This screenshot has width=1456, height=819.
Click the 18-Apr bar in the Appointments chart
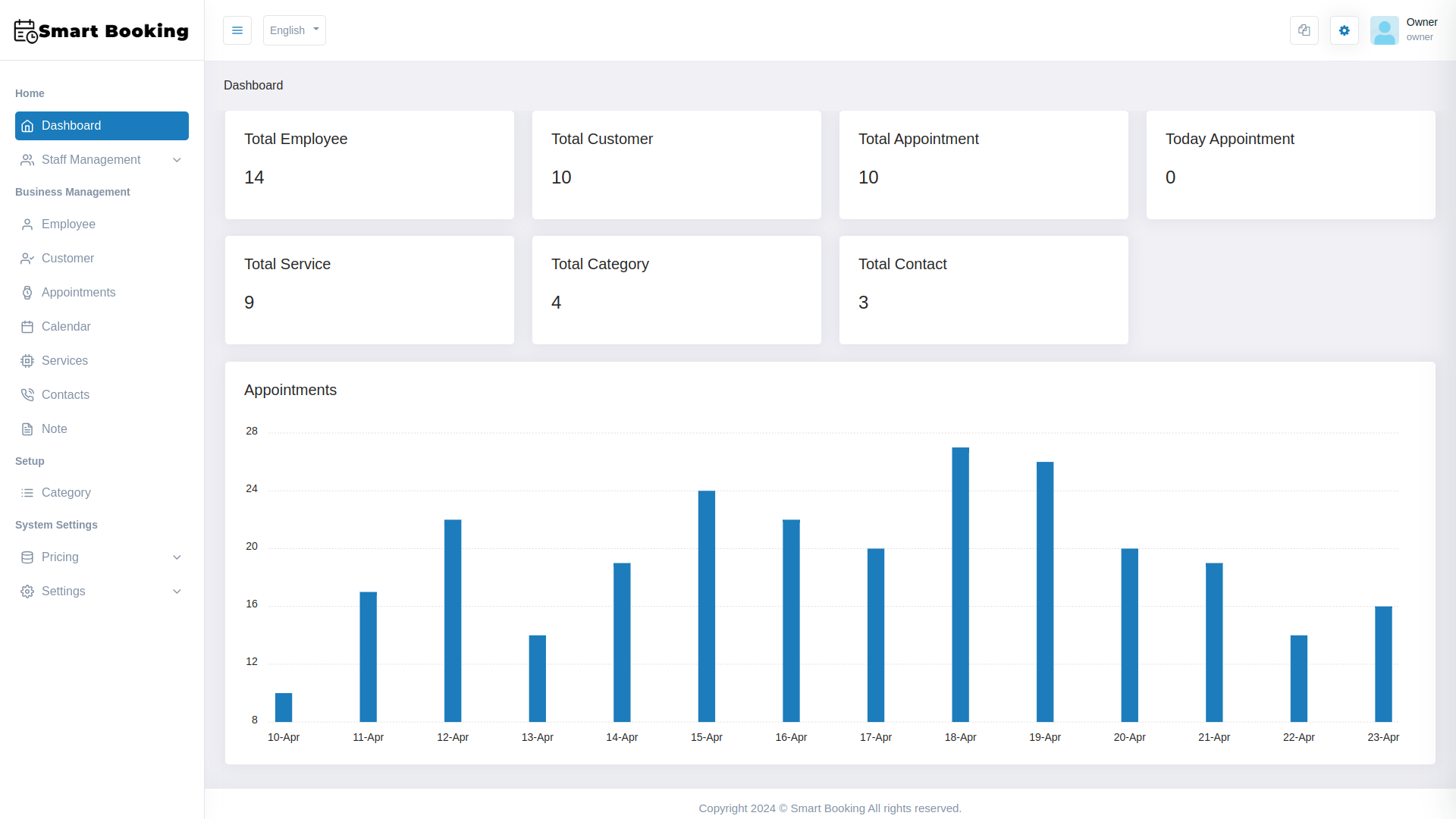(960, 584)
